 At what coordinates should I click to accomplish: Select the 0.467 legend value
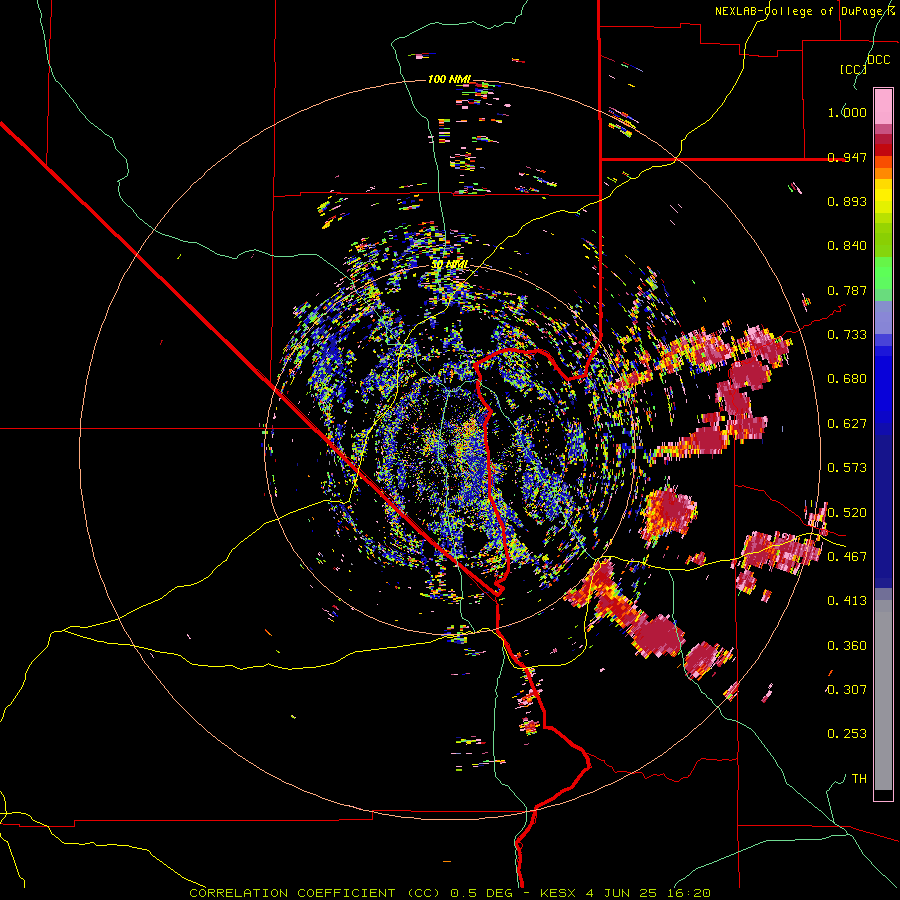point(847,556)
